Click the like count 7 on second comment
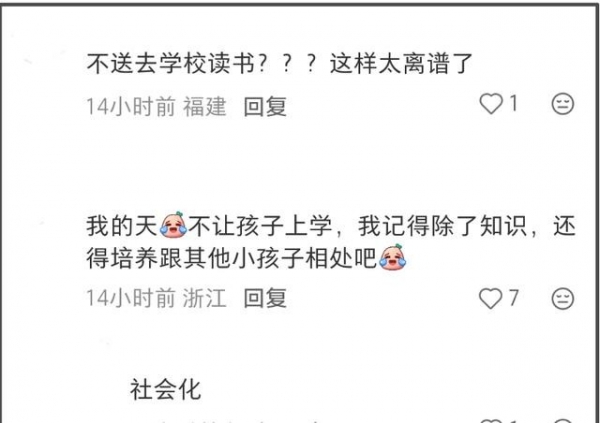 (x=514, y=297)
